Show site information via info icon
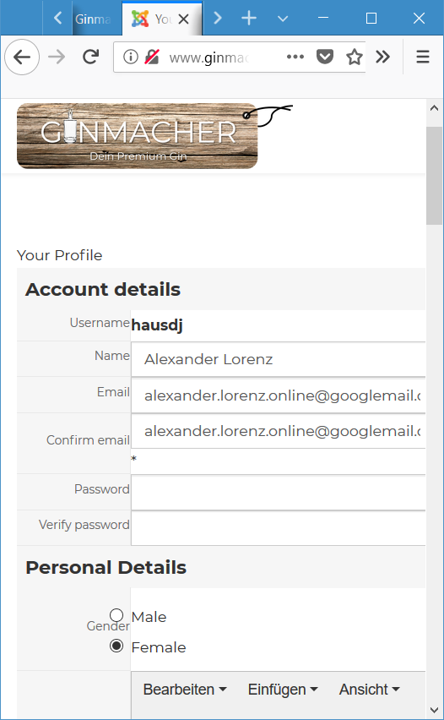 pyautogui.click(x=130, y=57)
